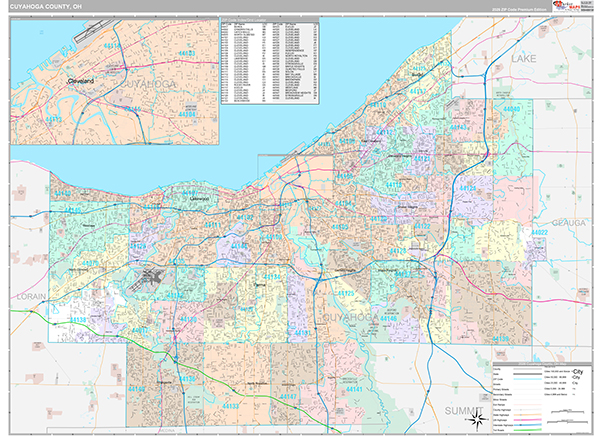Click the GEAUGA county label

pyautogui.click(x=571, y=223)
